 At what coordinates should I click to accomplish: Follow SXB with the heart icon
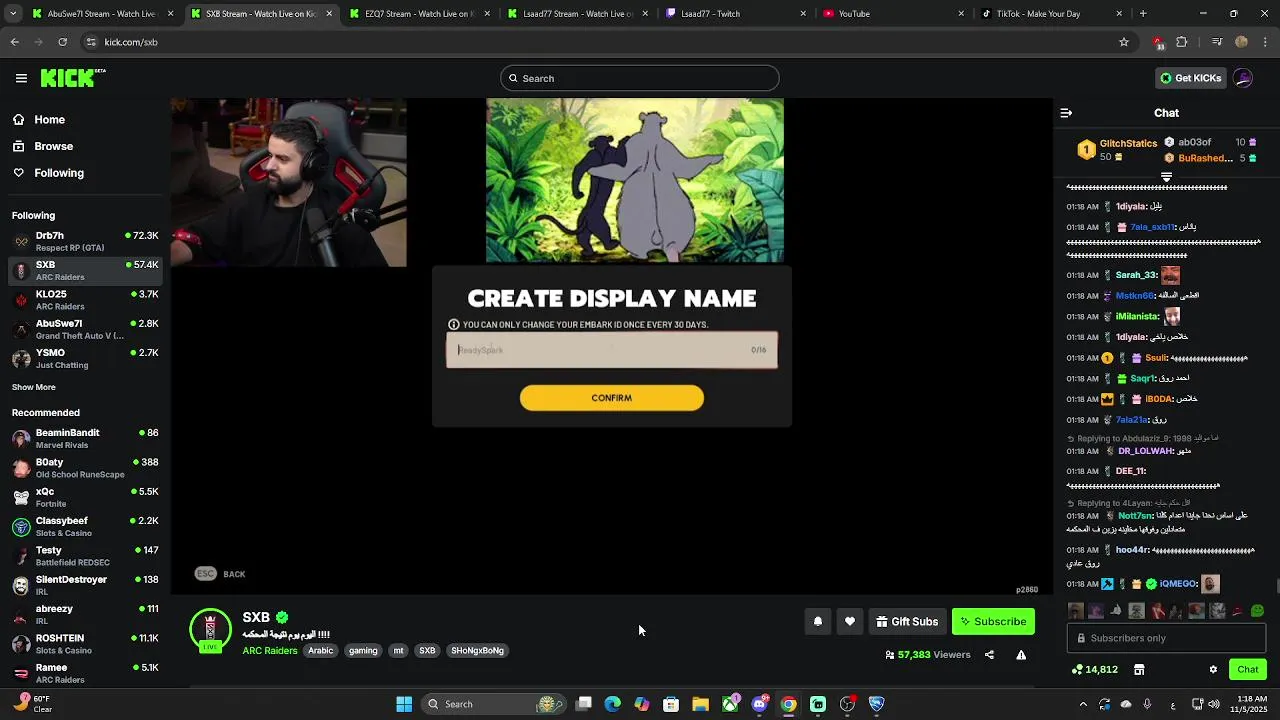[x=849, y=622]
